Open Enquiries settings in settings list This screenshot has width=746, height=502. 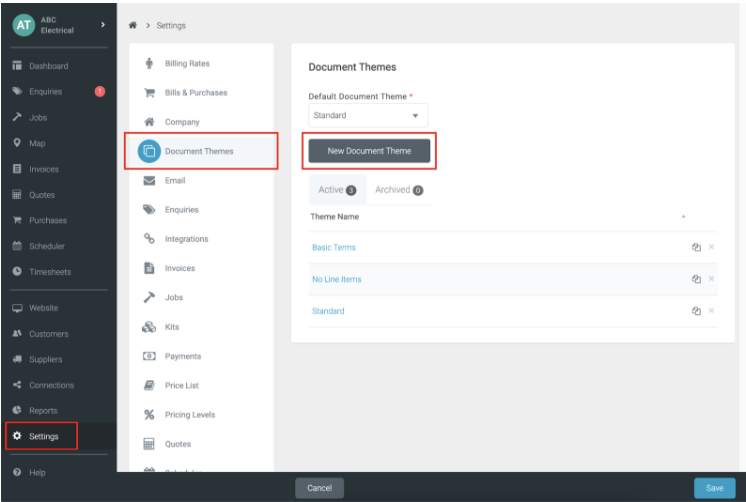point(201,210)
